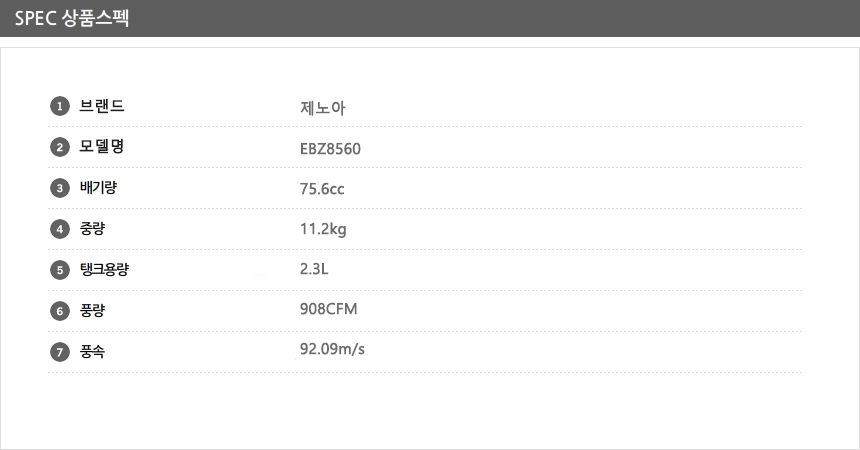Select the 브랜드 label
860x450 pixels.
click(x=102, y=107)
